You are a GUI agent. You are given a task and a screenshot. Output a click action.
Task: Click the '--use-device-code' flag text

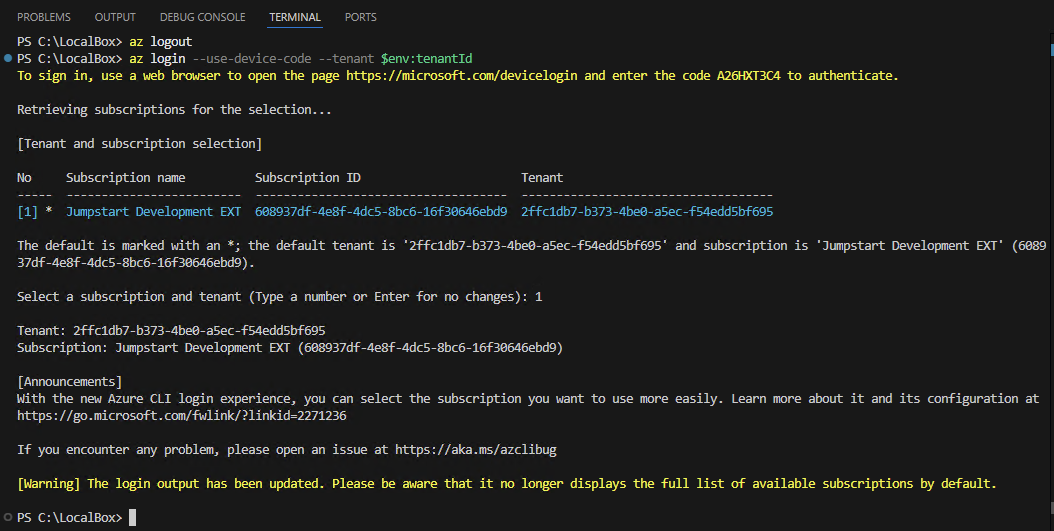click(x=252, y=58)
